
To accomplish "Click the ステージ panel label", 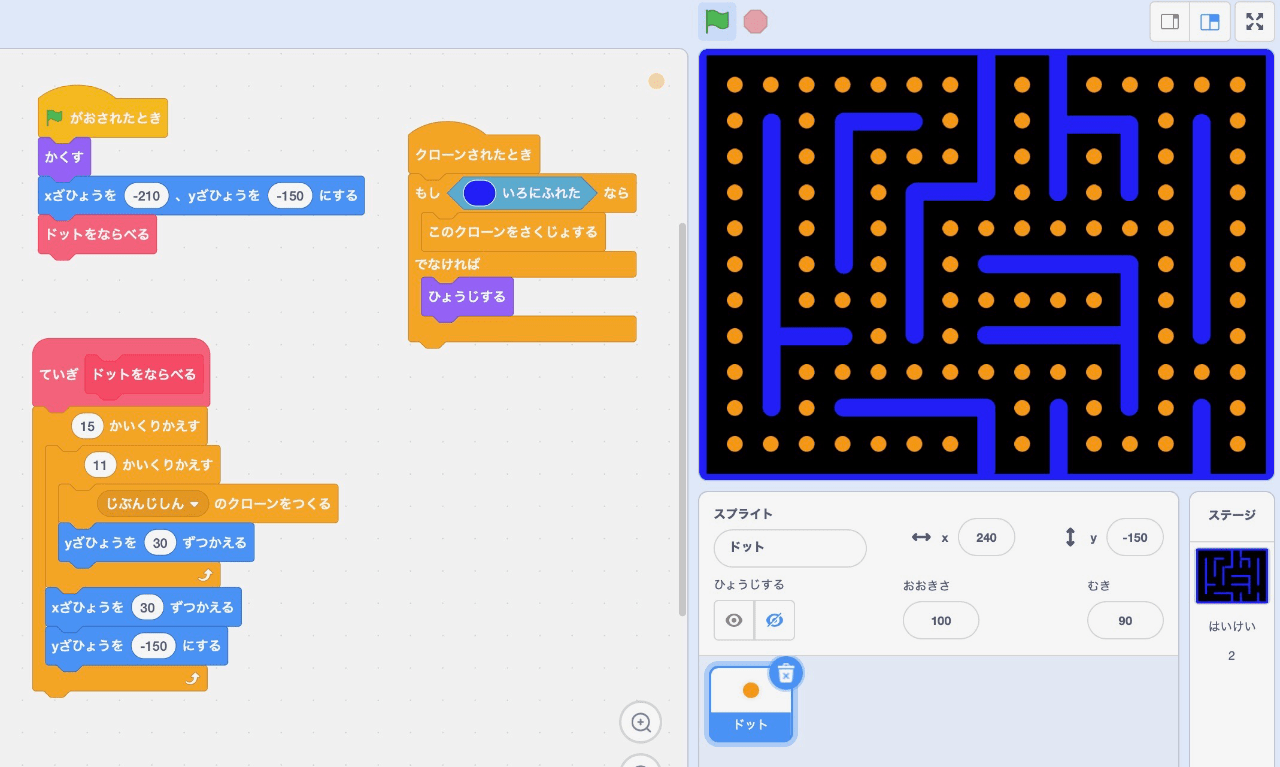I will click(x=1232, y=515).
